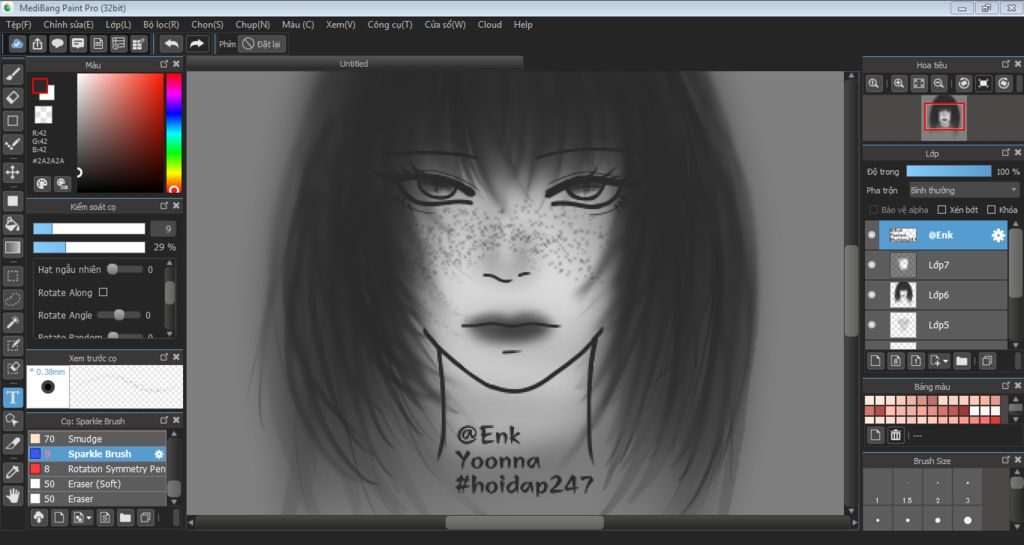Check the Bảo vệ alpha checkbox
Image resolution: width=1024 pixels, height=545 pixels.
coord(873,210)
